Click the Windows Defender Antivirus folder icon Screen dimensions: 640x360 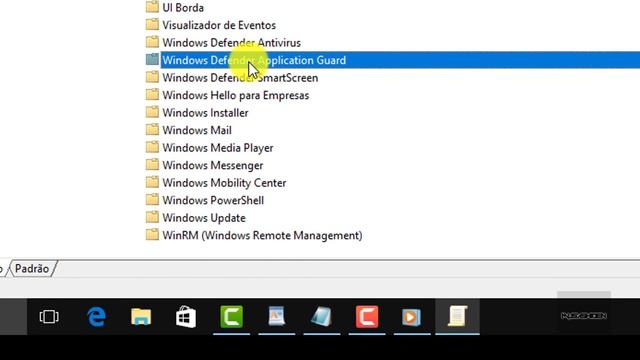click(152, 42)
